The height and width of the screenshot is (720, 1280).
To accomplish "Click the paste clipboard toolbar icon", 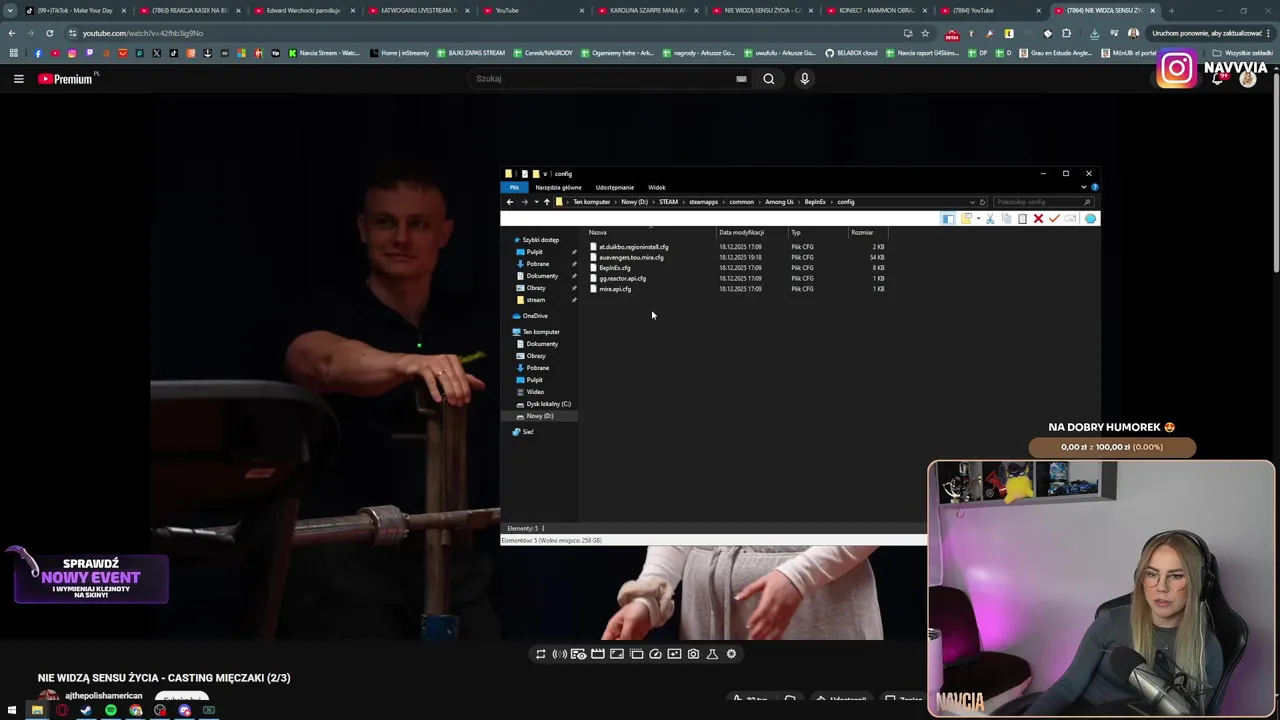I will (x=1022, y=219).
